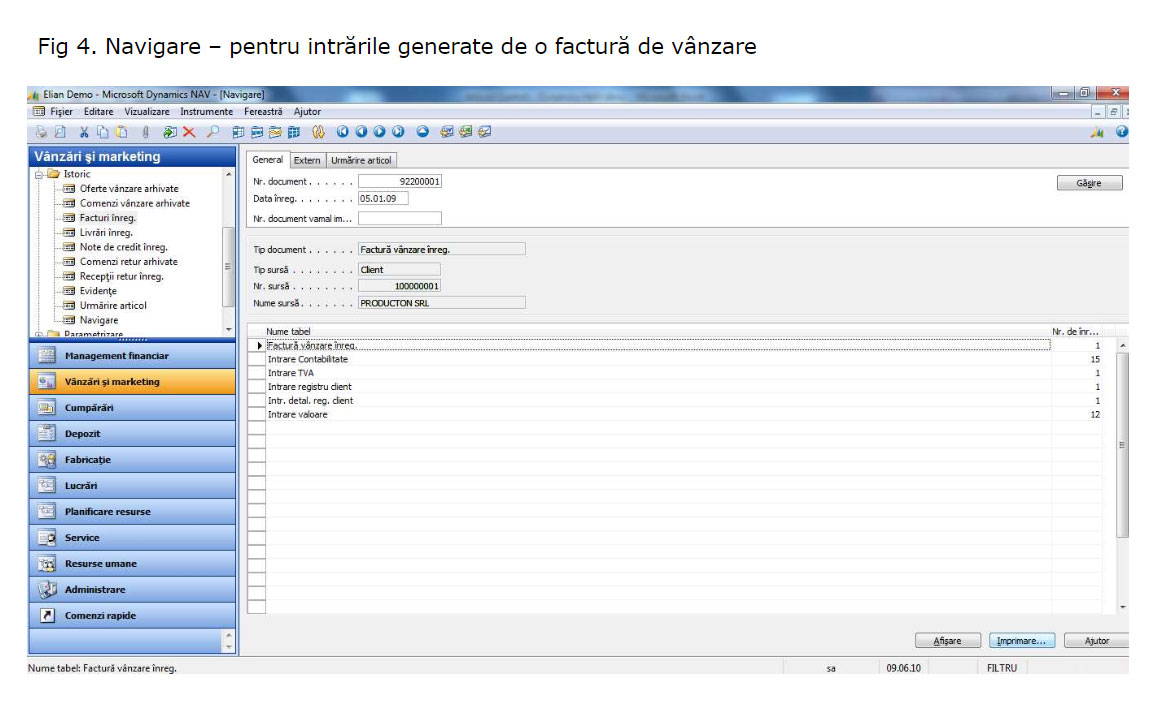The width and height of the screenshot is (1153, 703).
Task: Open Service module
Action: (x=132, y=538)
